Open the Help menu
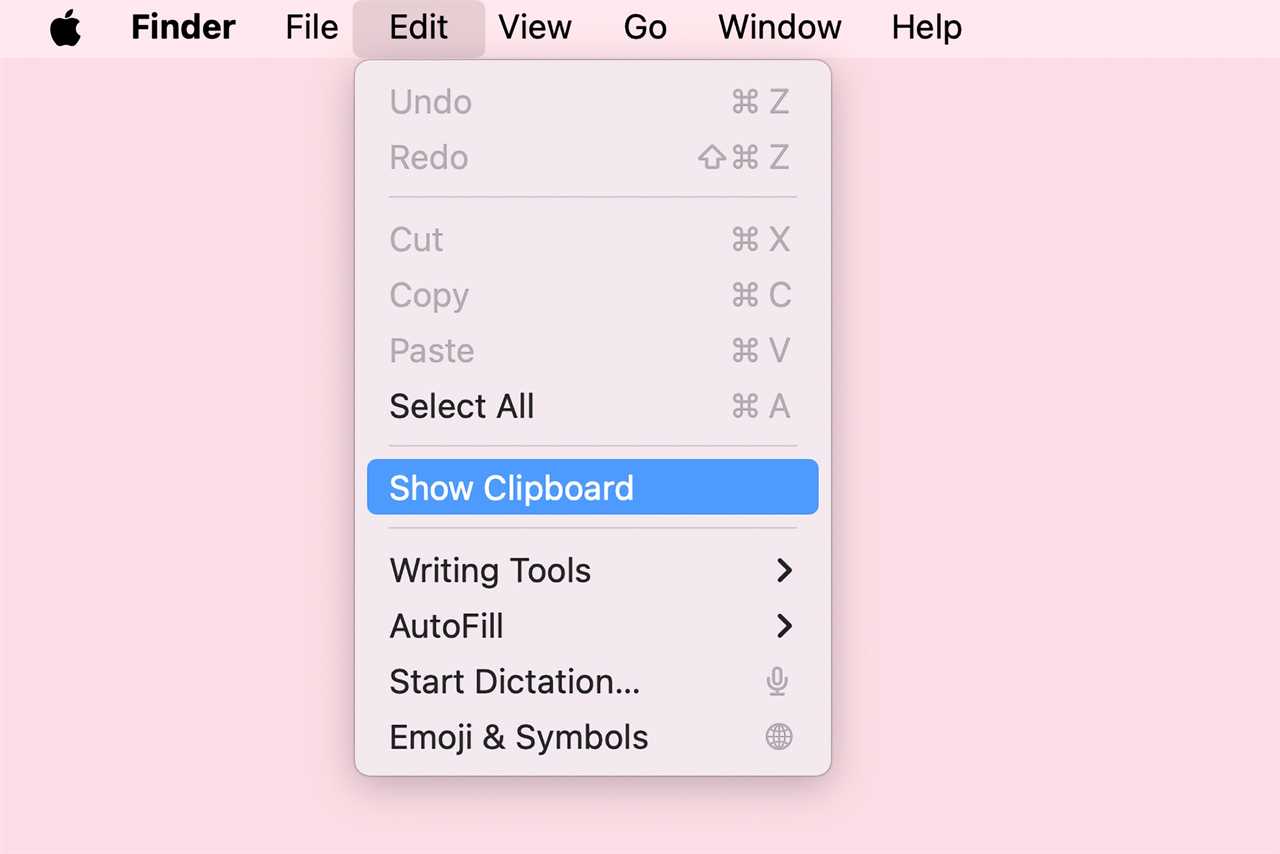The width and height of the screenshot is (1280, 854). [x=927, y=28]
